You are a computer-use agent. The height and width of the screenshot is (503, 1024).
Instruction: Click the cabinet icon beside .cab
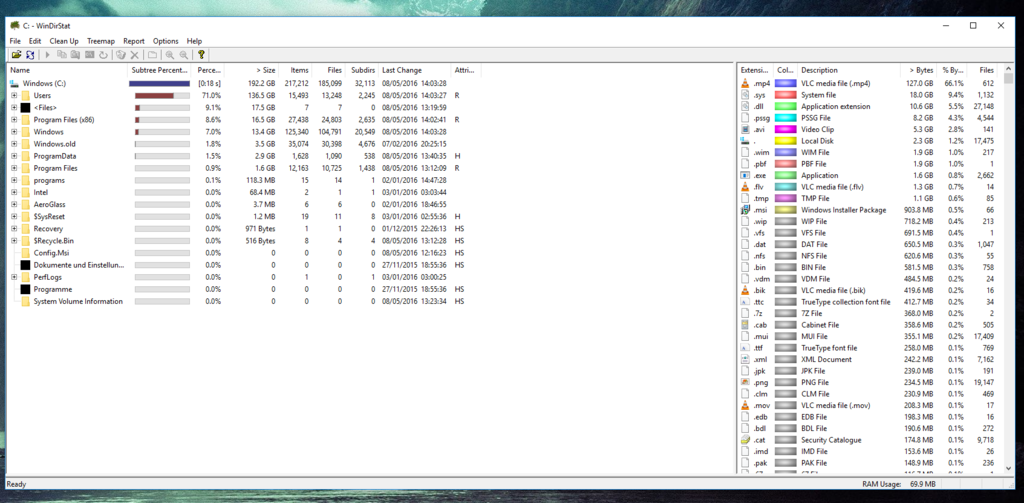(745, 325)
